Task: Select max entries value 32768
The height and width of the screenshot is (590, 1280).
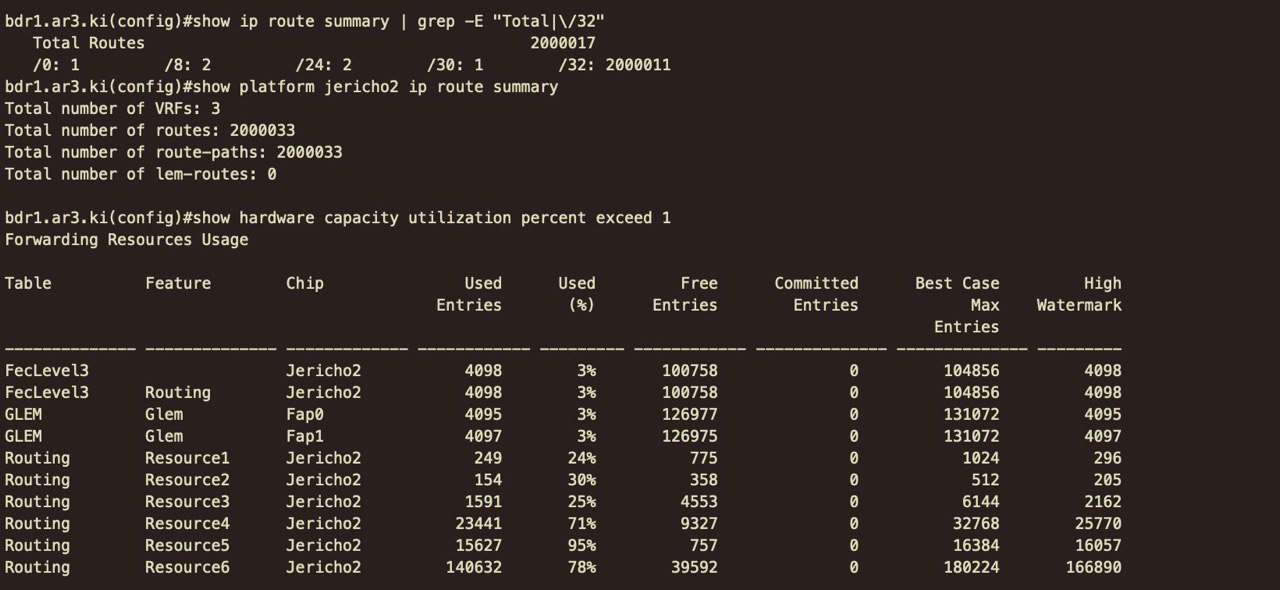Action: (976, 523)
